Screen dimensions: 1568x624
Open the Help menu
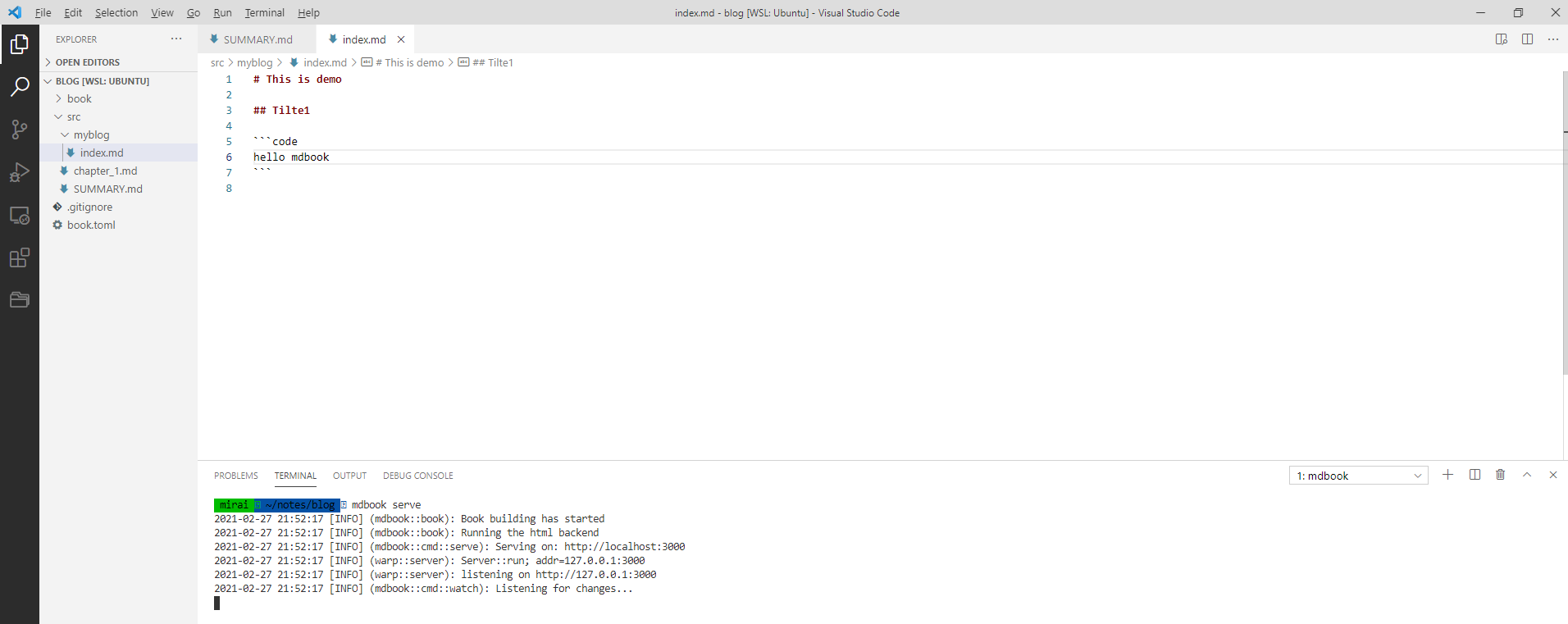308,12
